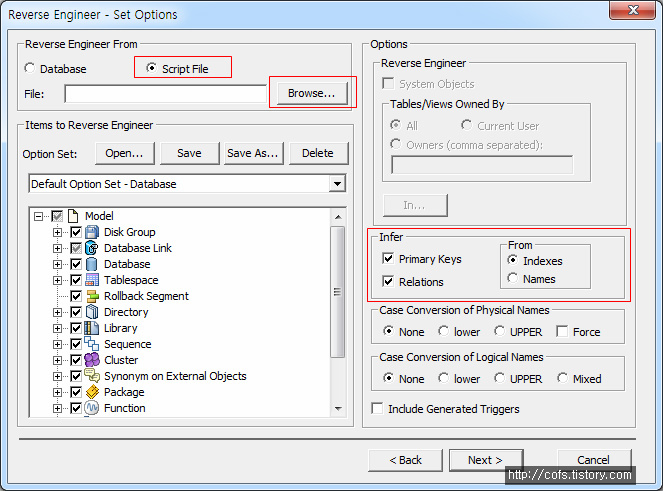The height and width of the screenshot is (491, 663).
Task: Collapse the Model tree node
Action: [x=38, y=217]
